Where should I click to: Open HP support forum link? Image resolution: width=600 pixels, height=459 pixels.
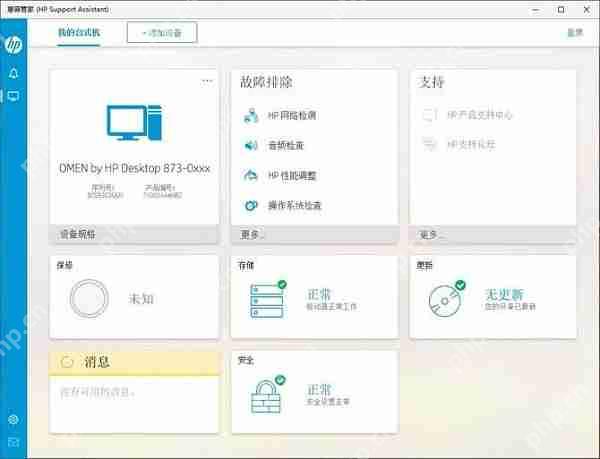click(x=471, y=144)
